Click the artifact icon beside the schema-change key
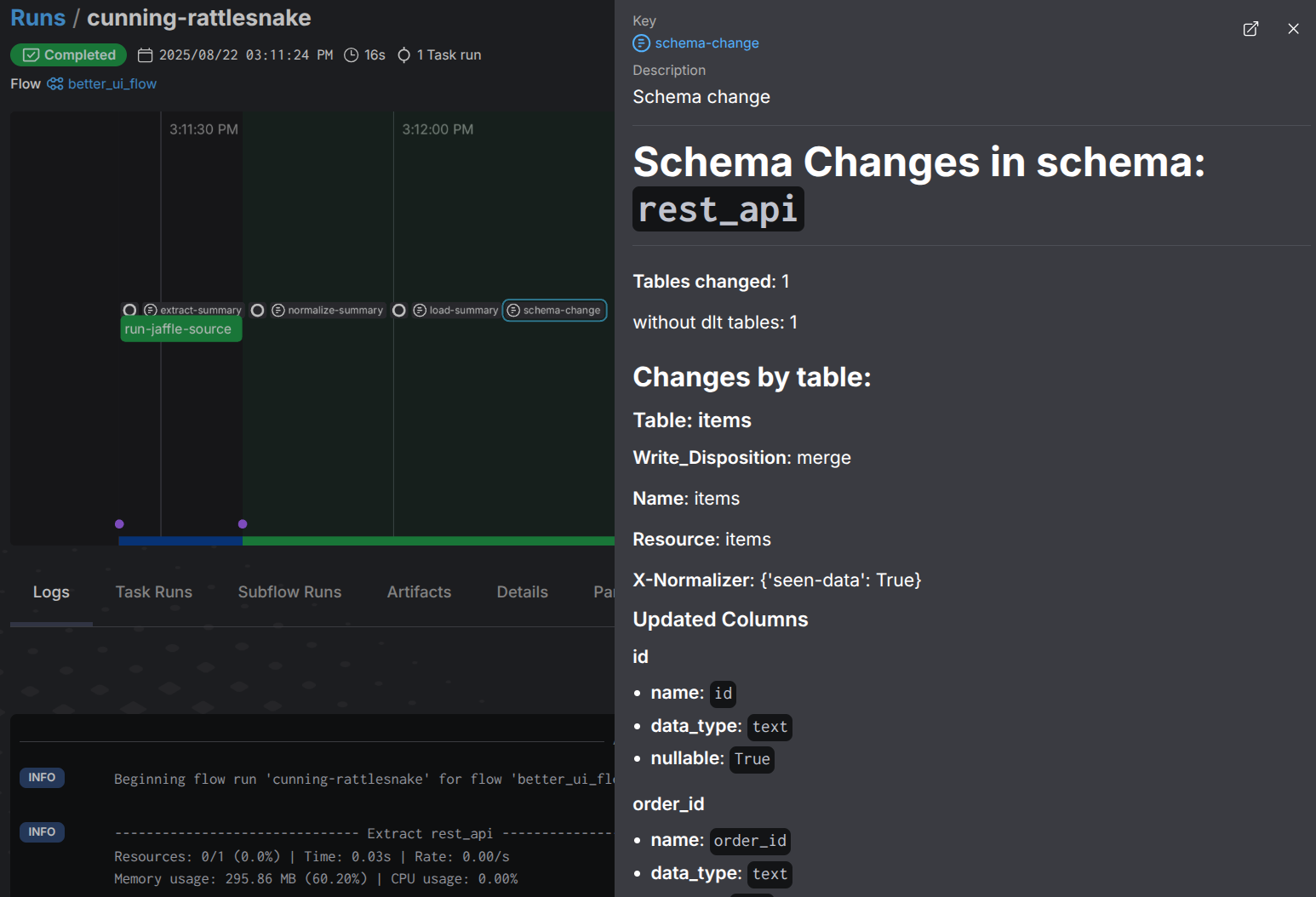 click(x=641, y=43)
